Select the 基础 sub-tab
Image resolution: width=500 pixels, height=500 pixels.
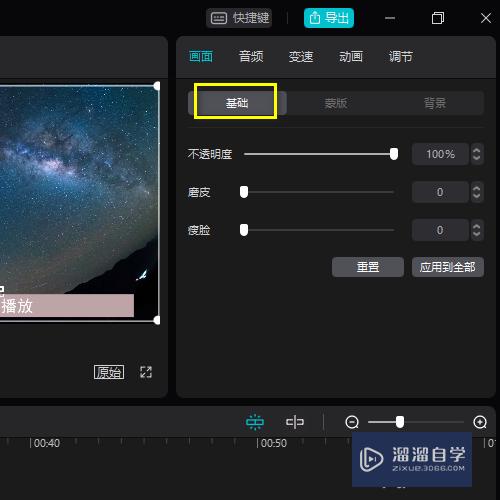[x=237, y=103]
